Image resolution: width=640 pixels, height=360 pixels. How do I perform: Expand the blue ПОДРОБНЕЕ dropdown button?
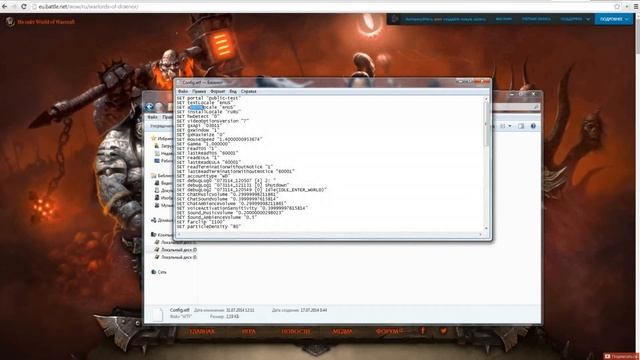click(613, 19)
